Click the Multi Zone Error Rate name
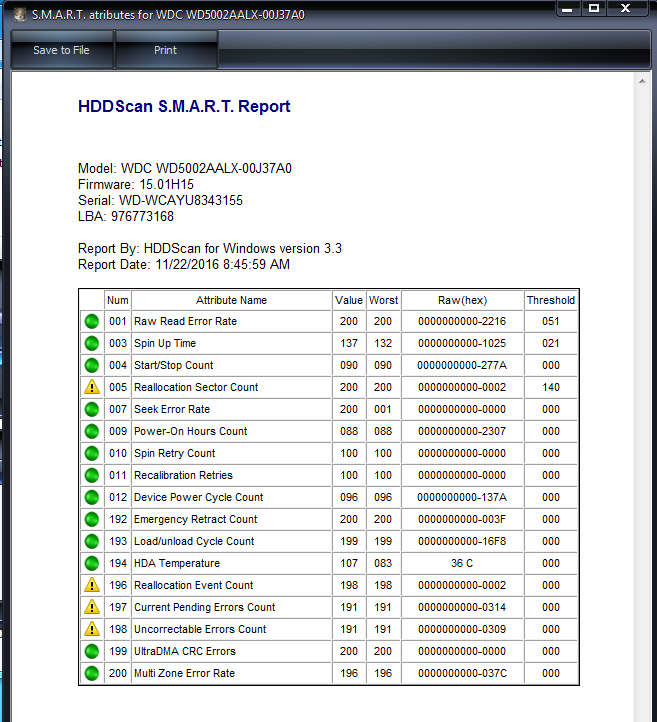657x722 pixels. click(x=184, y=673)
